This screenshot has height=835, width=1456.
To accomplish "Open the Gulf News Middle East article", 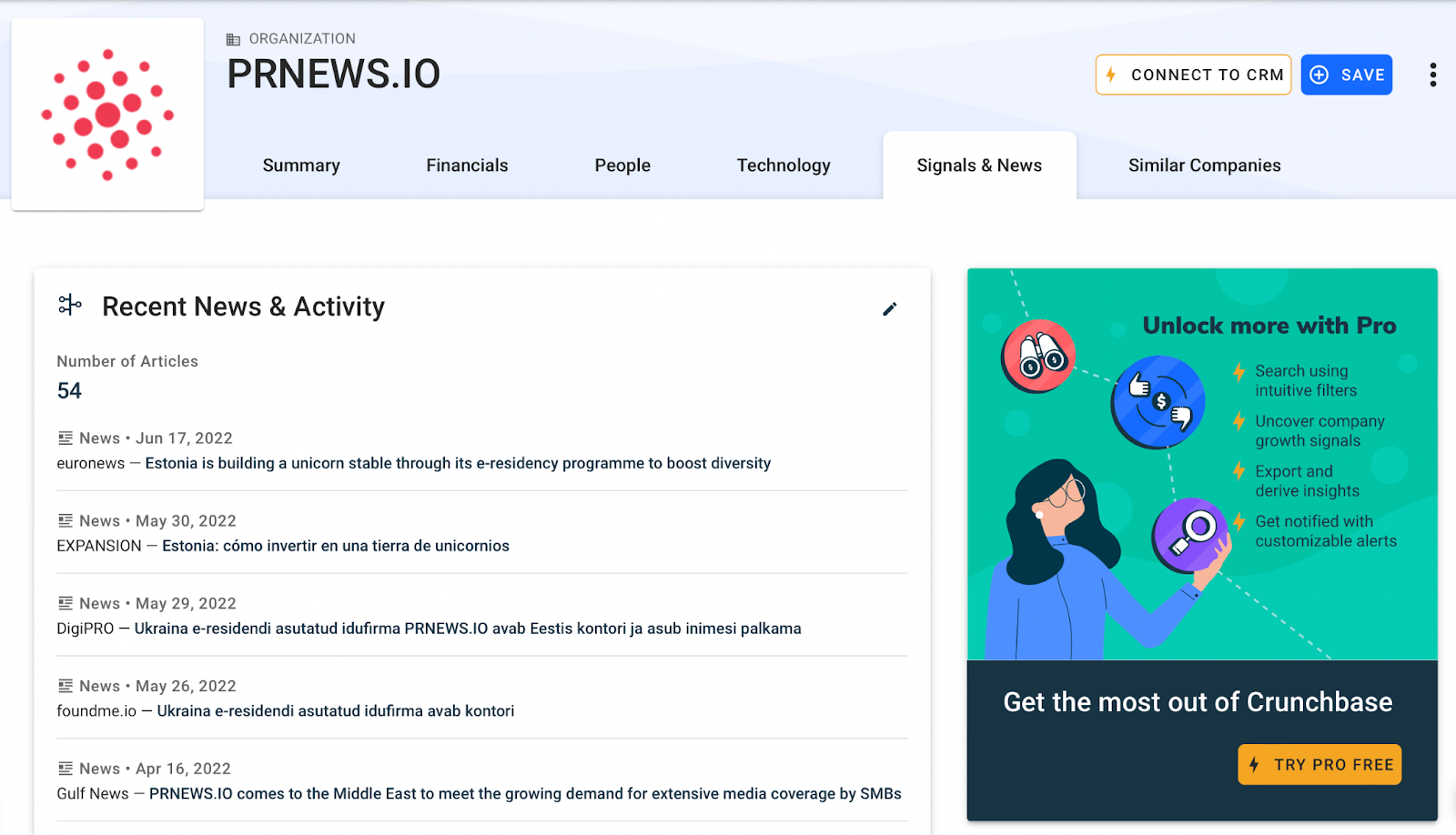I will point(525,793).
